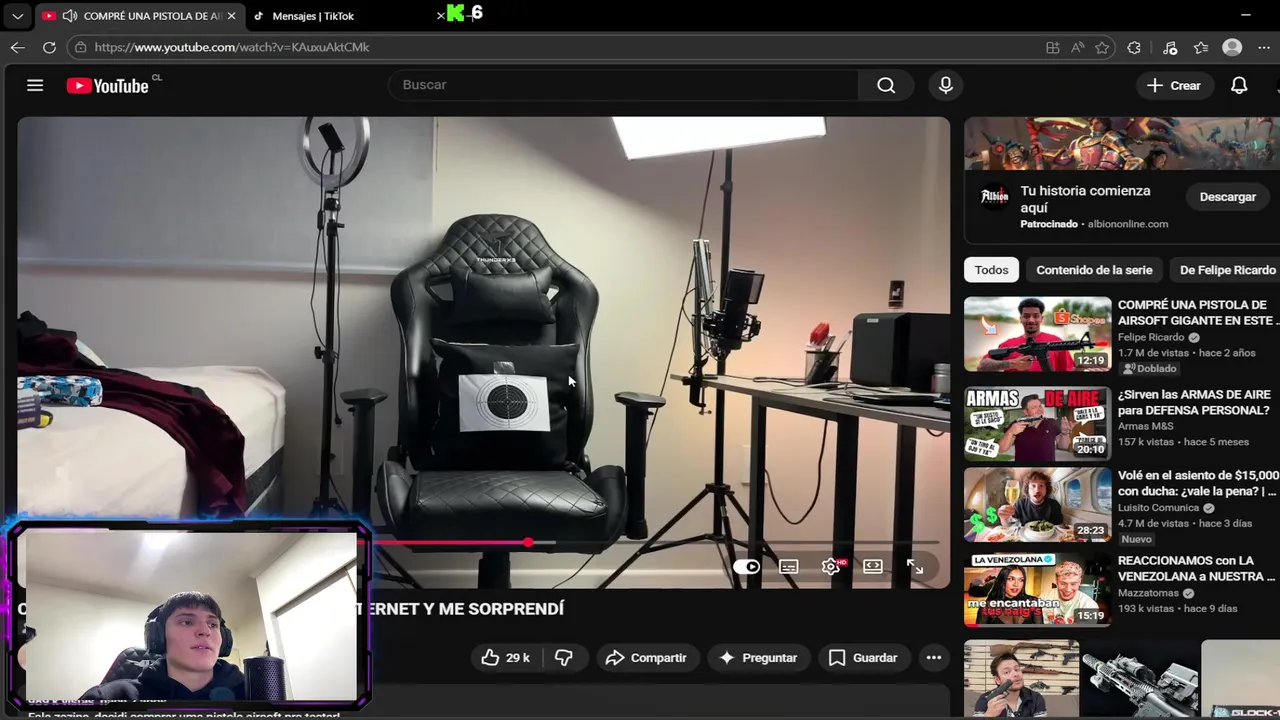Open the Armas M&S channel link
The width and height of the screenshot is (1280, 720).
pos(1144,426)
